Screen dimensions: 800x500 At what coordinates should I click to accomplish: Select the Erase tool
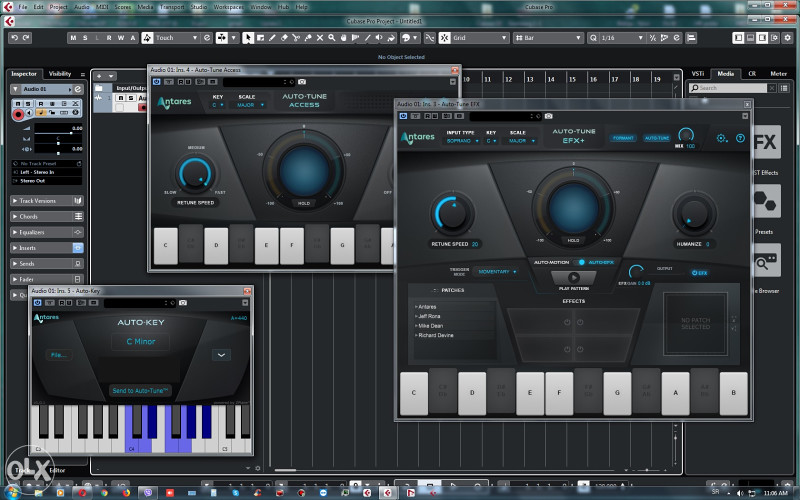tap(284, 38)
